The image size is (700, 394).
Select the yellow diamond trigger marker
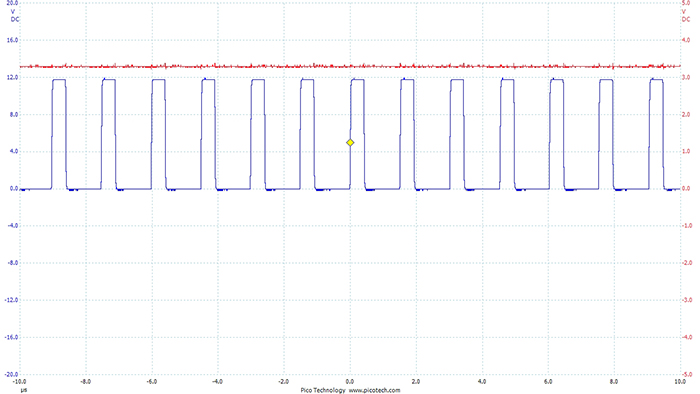pos(350,143)
